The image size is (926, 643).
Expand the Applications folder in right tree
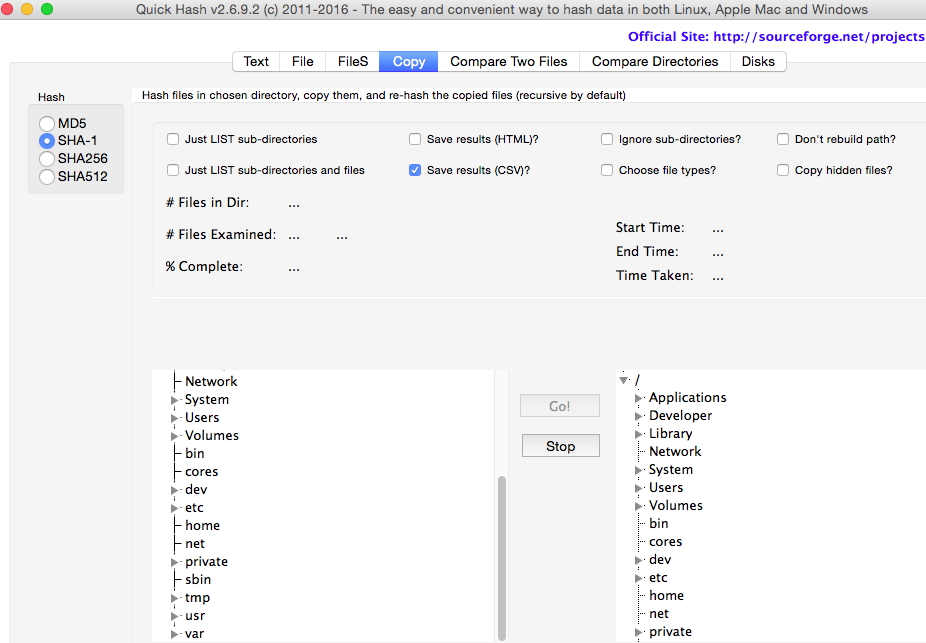[x=639, y=398]
